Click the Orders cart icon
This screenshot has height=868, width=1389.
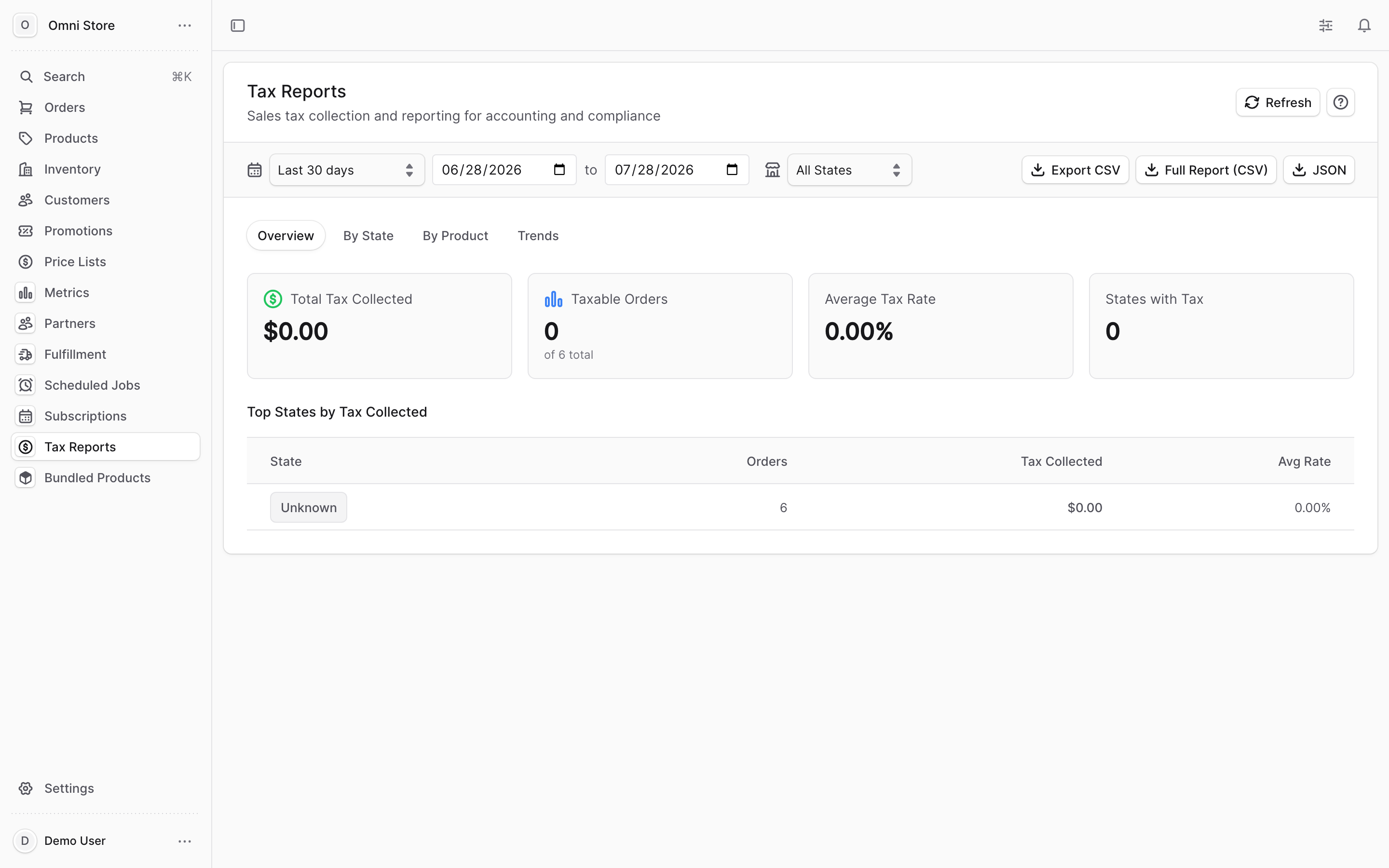(25, 108)
